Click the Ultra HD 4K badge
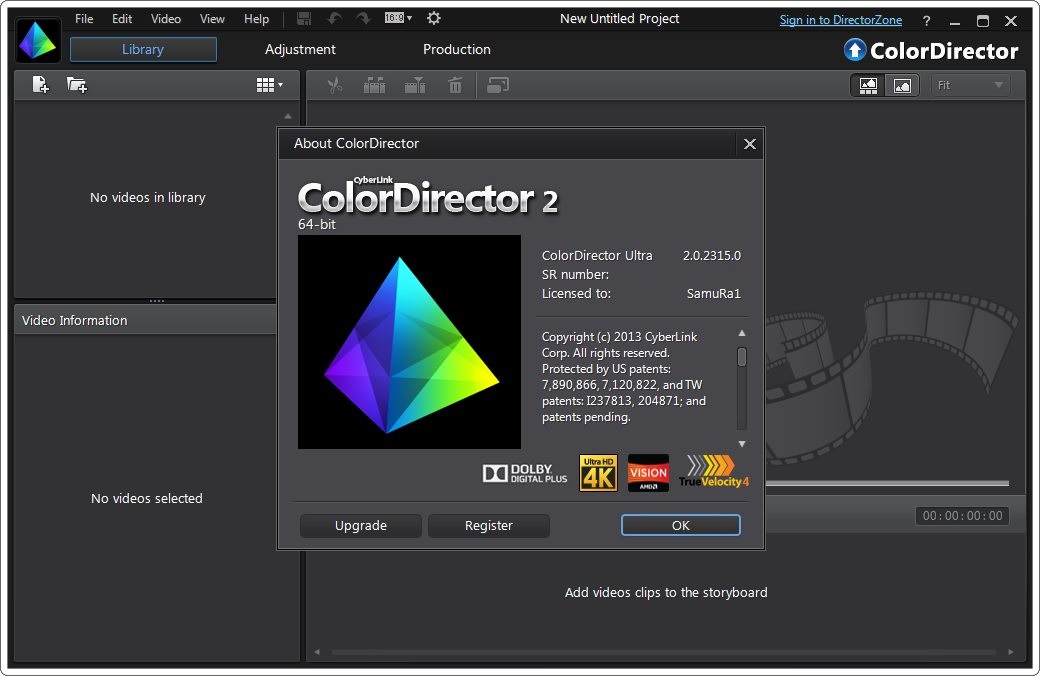Viewport: 1040px width, 676px height. coord(598,473)
